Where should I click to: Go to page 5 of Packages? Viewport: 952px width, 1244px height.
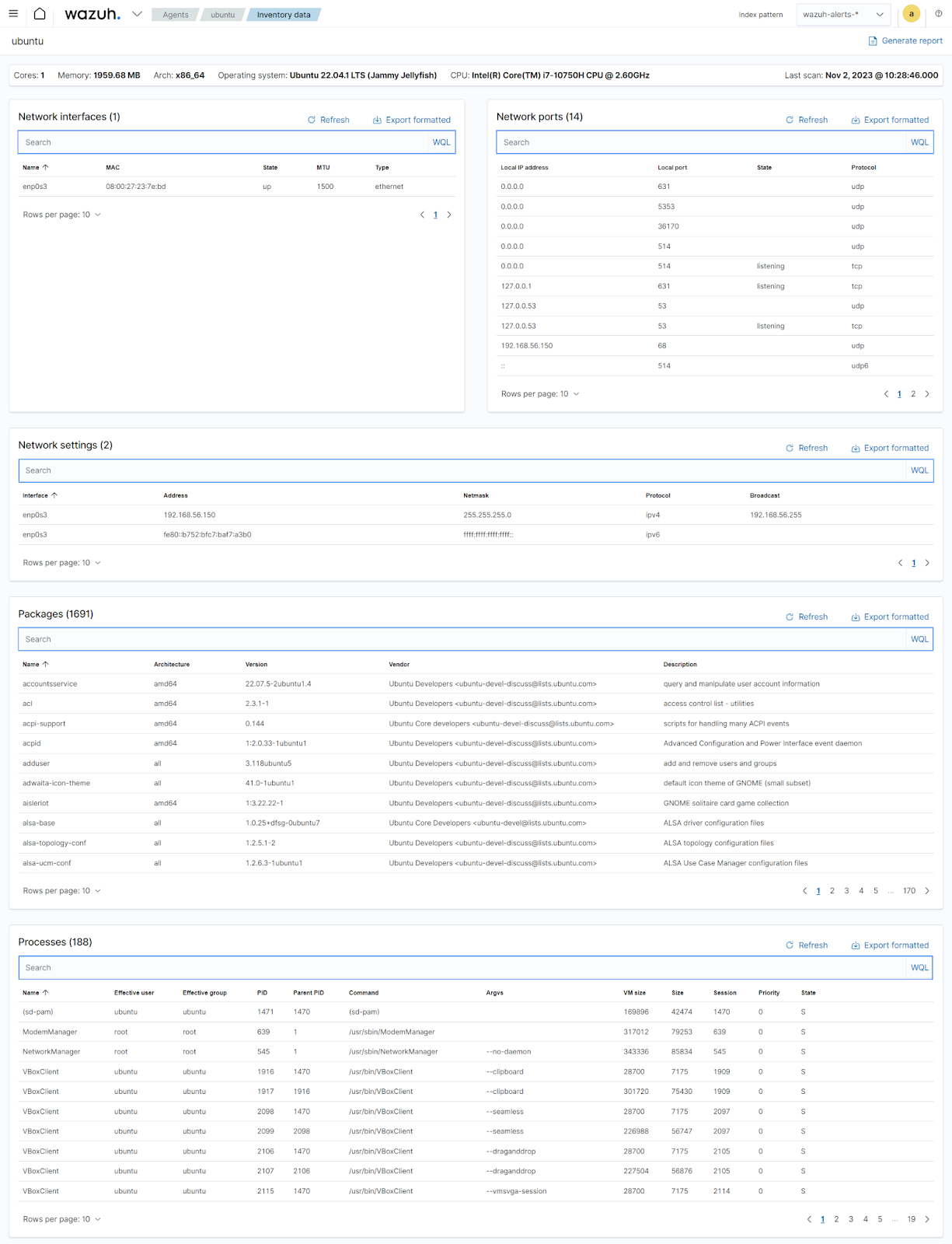(876, 891)
